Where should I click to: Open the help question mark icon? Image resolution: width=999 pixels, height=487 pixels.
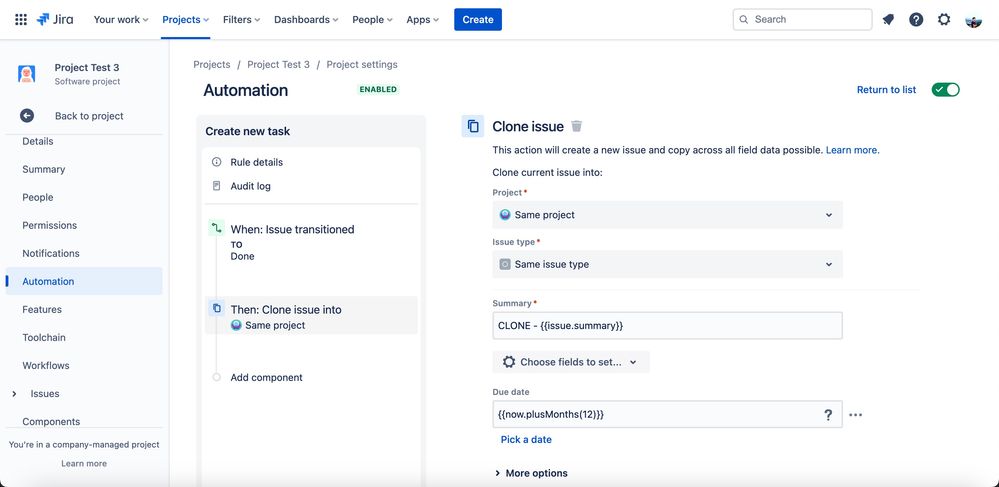[x=916, y=19]
